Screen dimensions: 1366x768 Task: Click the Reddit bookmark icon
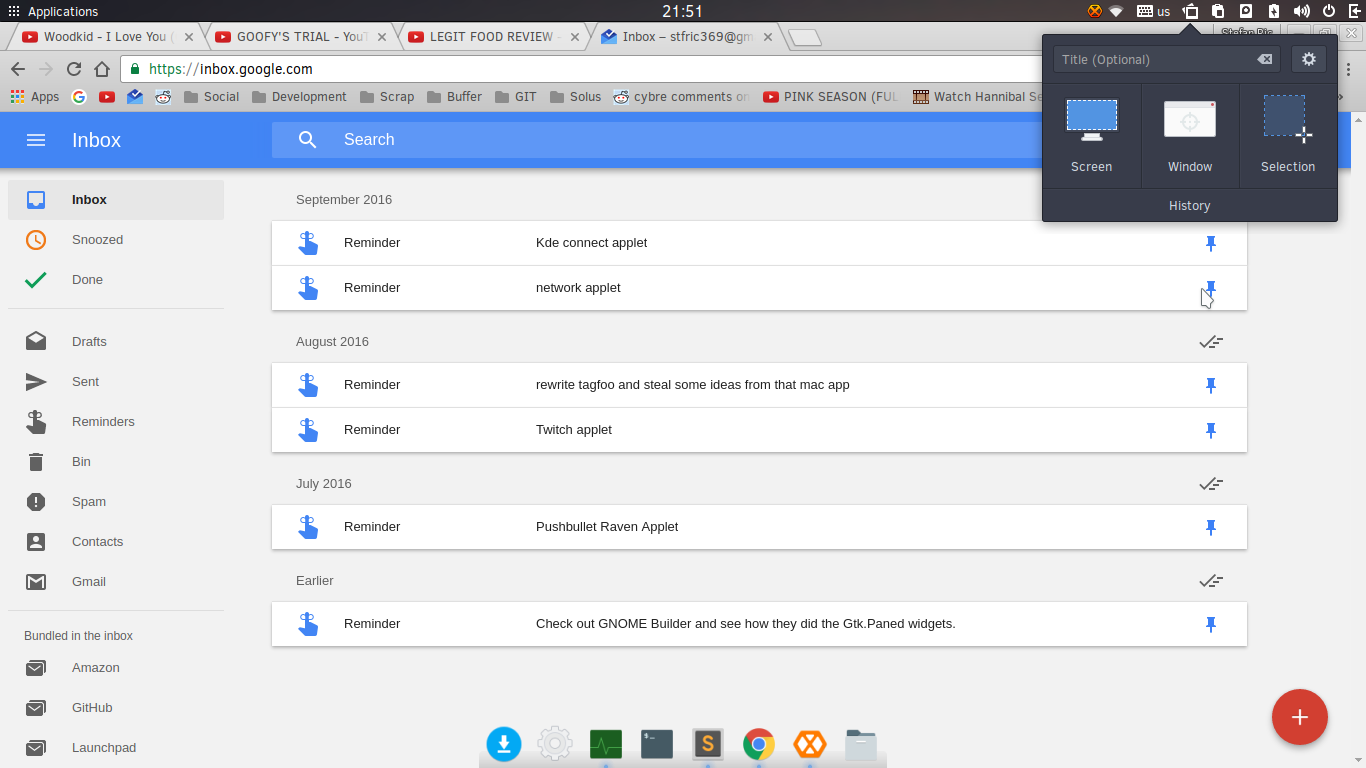[163, 97]
